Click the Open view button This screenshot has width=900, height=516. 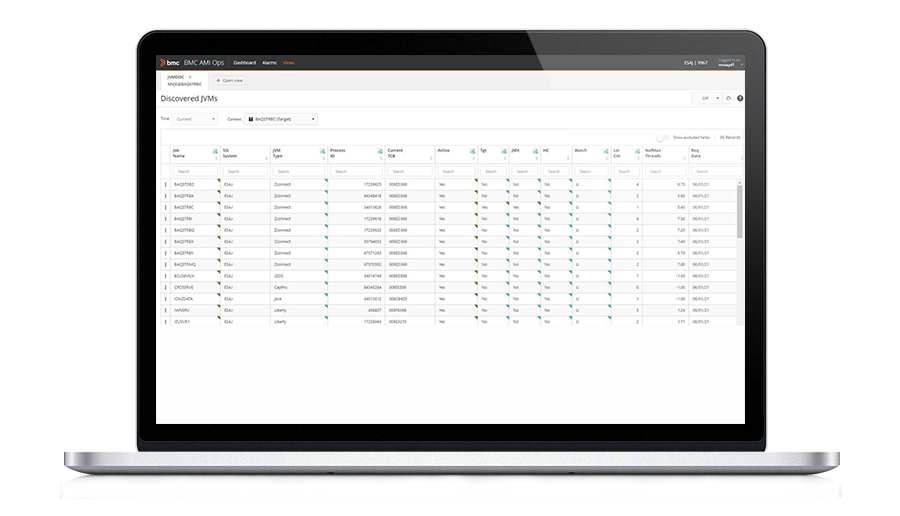(229, 80)
